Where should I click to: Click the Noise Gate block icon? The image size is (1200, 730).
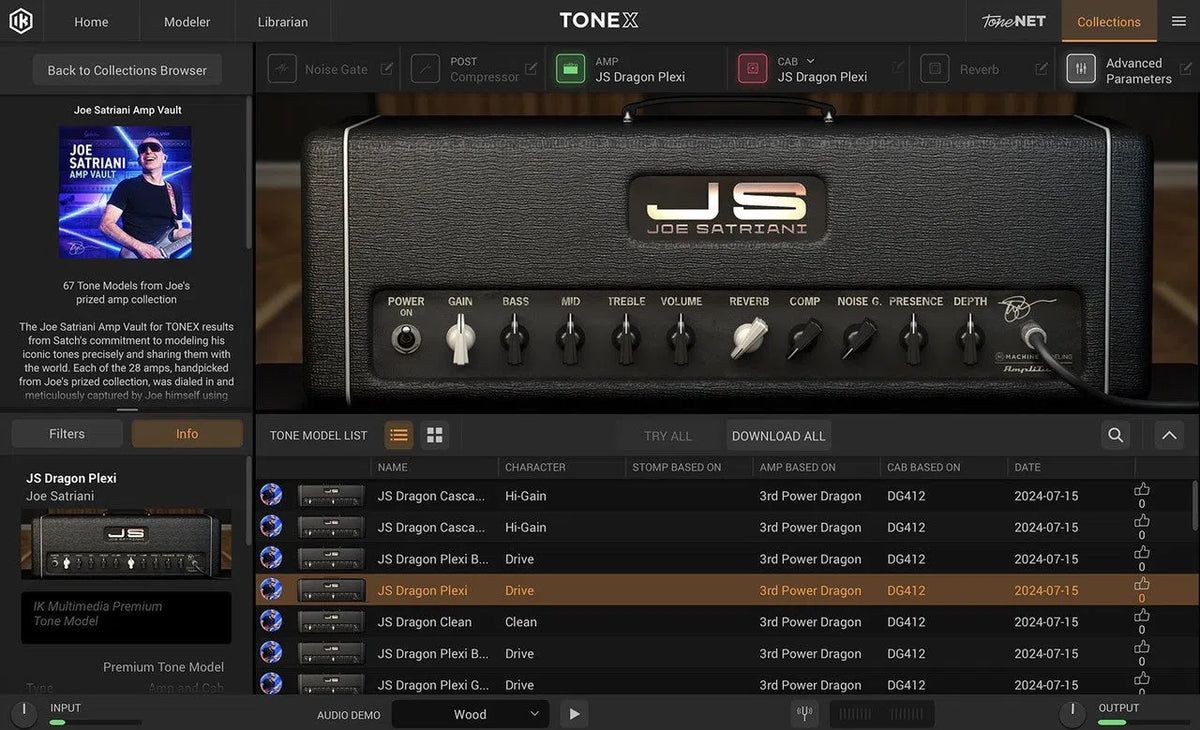click(282, 68)
